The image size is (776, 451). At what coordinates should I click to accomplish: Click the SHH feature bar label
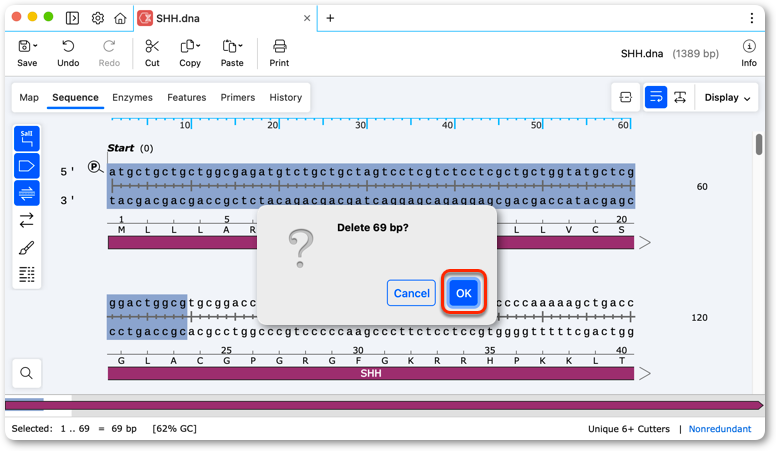point(371,373)
